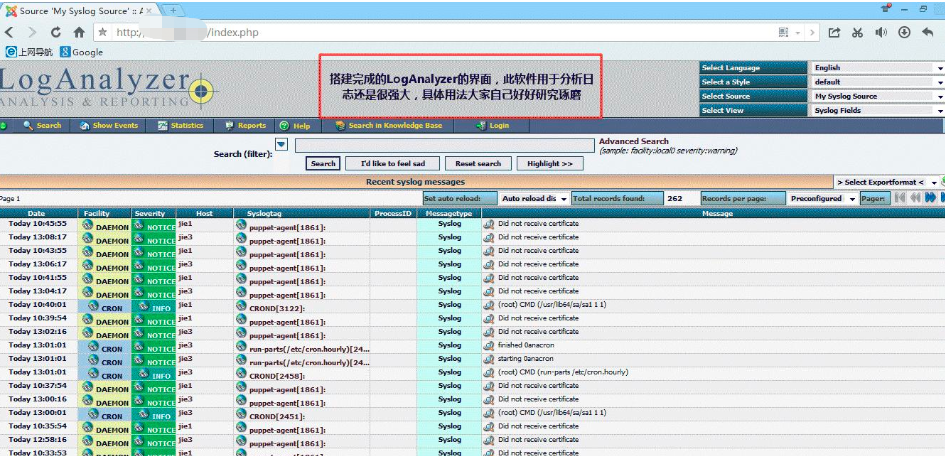Open Google bookmark link
The width and height of the screenshot is (945, 456).
tap(81, 52)
